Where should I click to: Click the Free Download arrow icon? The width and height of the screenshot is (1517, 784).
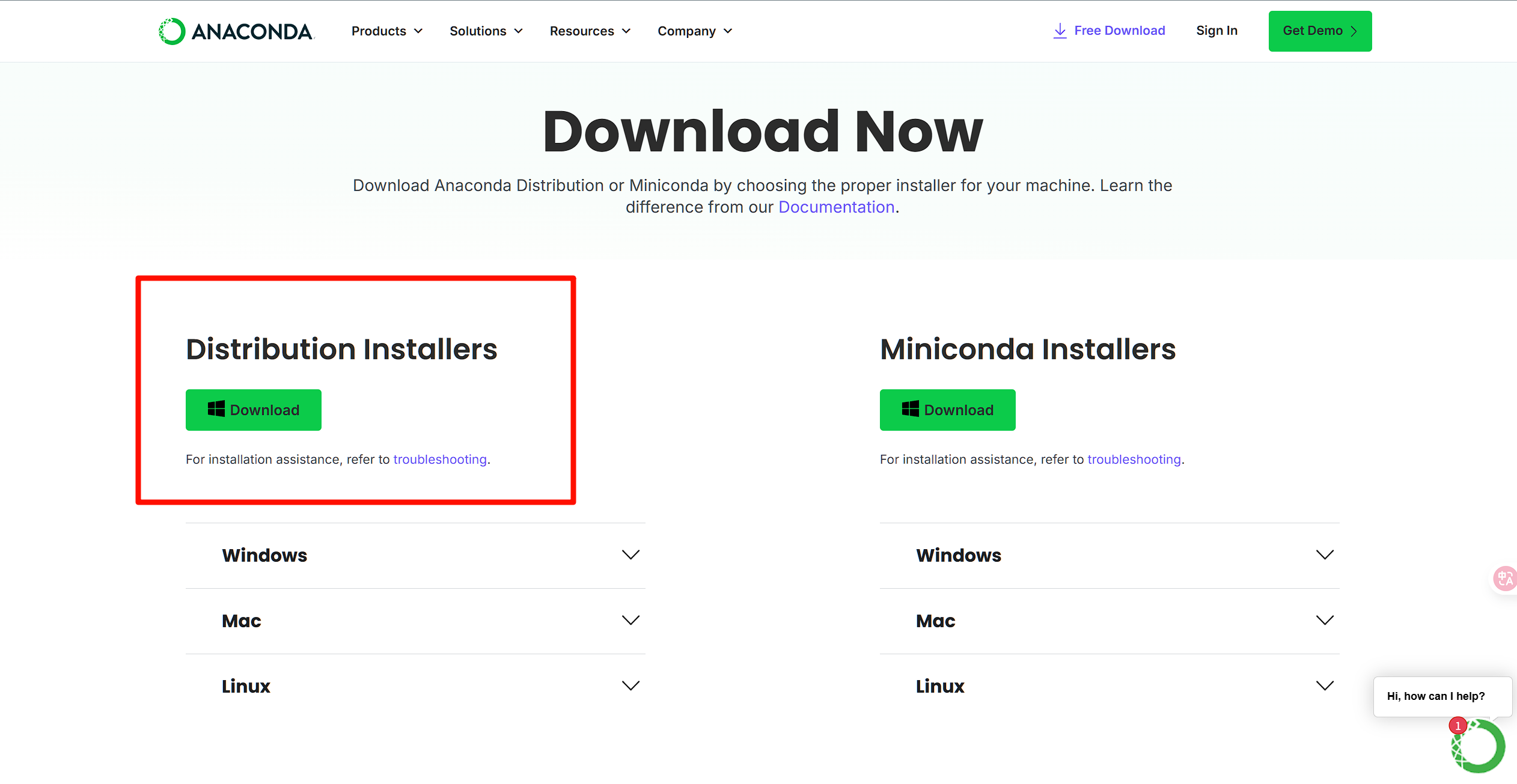click(x=1060, y=31)
